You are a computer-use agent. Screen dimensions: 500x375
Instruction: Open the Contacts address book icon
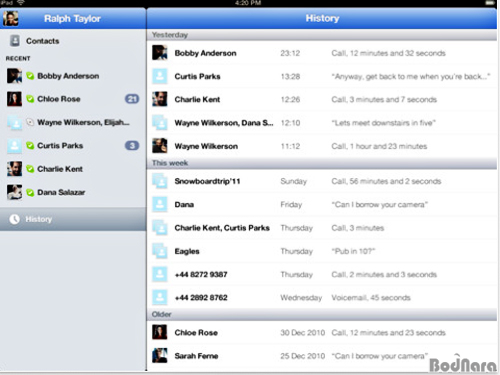(15, 41)
